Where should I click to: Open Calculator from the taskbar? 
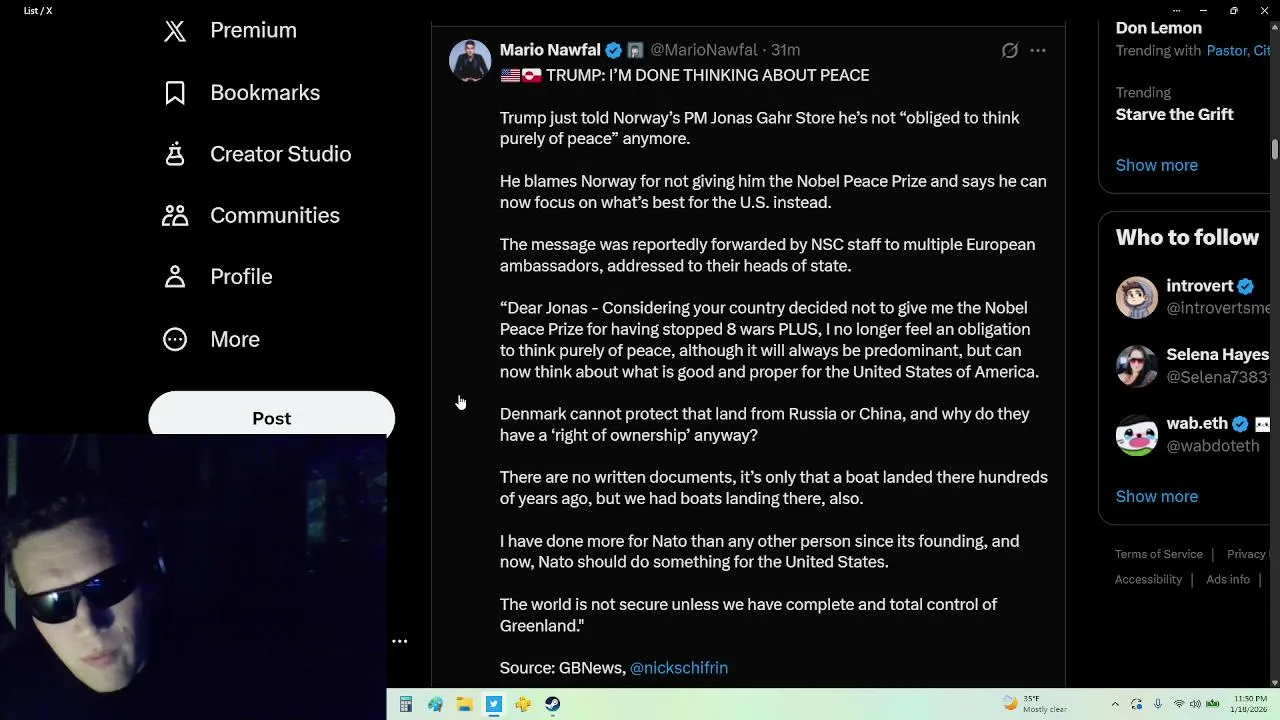406,705
